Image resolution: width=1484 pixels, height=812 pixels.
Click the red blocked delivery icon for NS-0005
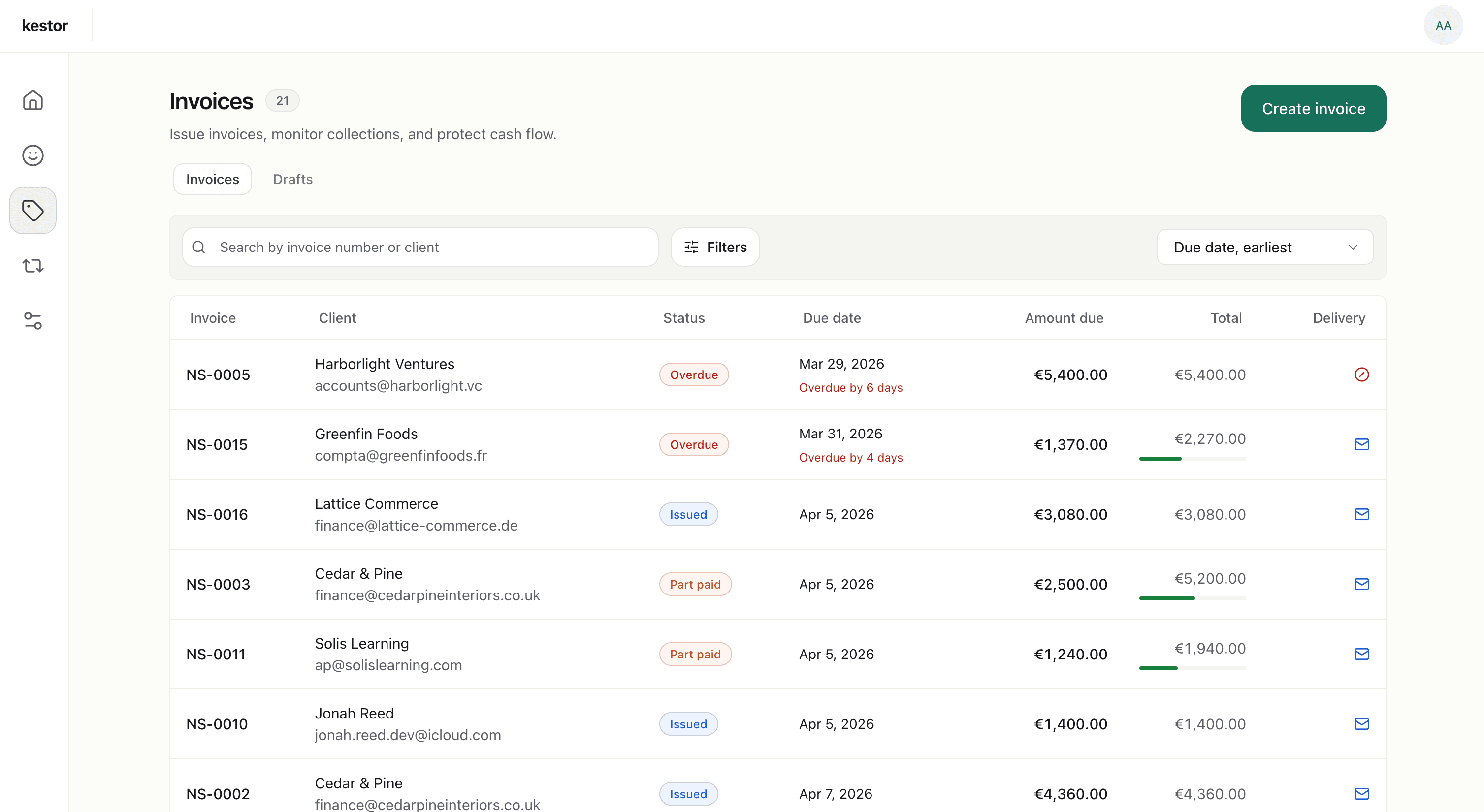coord(1362,375)
